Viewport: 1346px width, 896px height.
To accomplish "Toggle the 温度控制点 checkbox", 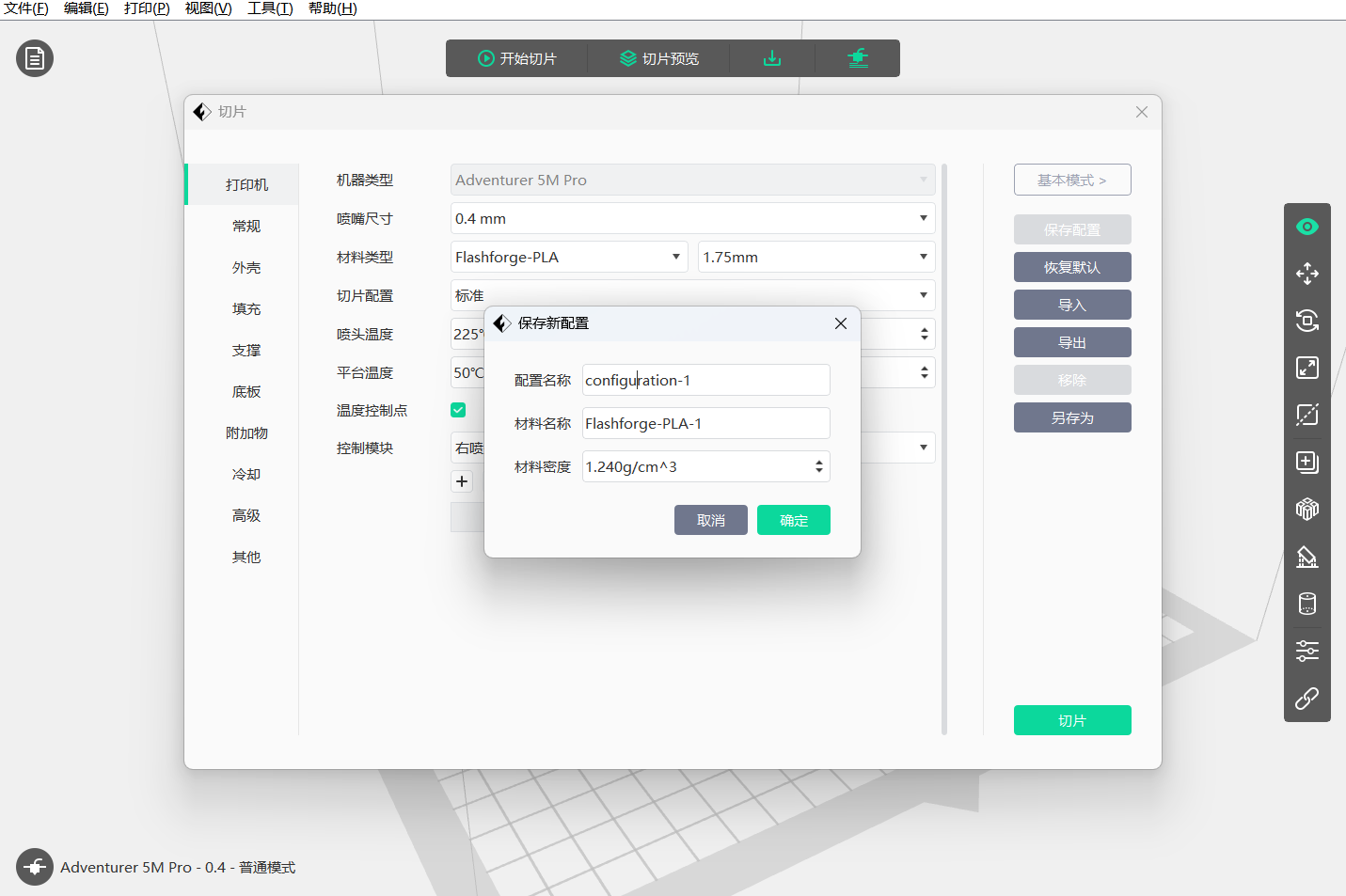I will coord(458,410).
